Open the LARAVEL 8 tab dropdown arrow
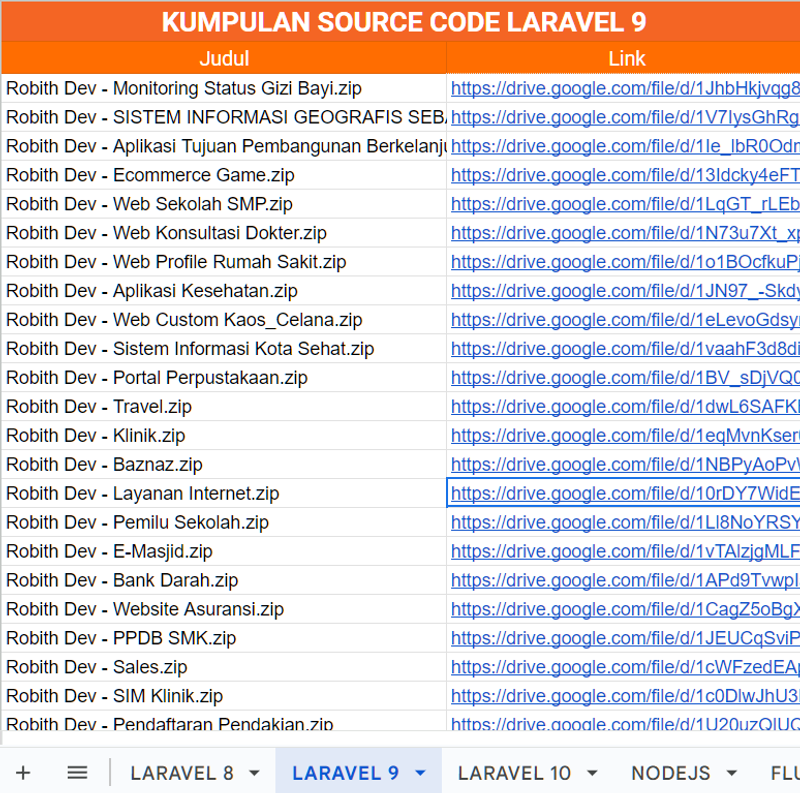The width and height of the screenshot is (800, 793). 252,772
